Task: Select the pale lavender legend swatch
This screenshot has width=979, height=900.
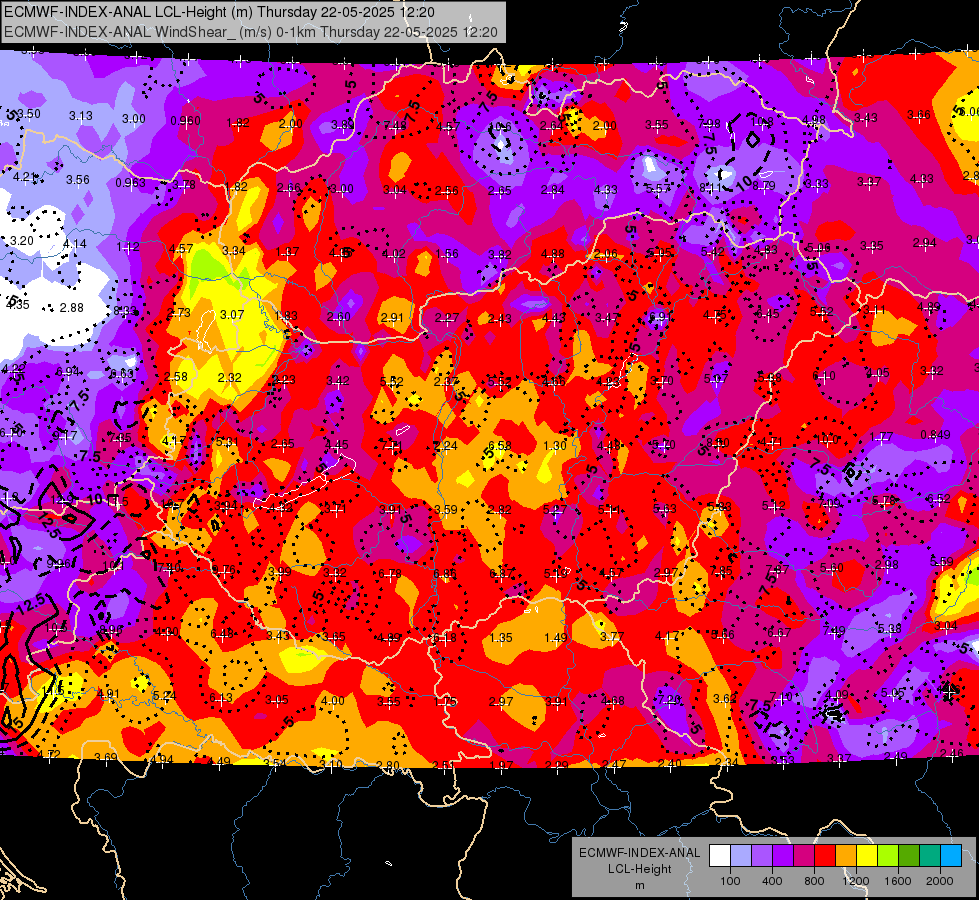Action: (741, 855)
